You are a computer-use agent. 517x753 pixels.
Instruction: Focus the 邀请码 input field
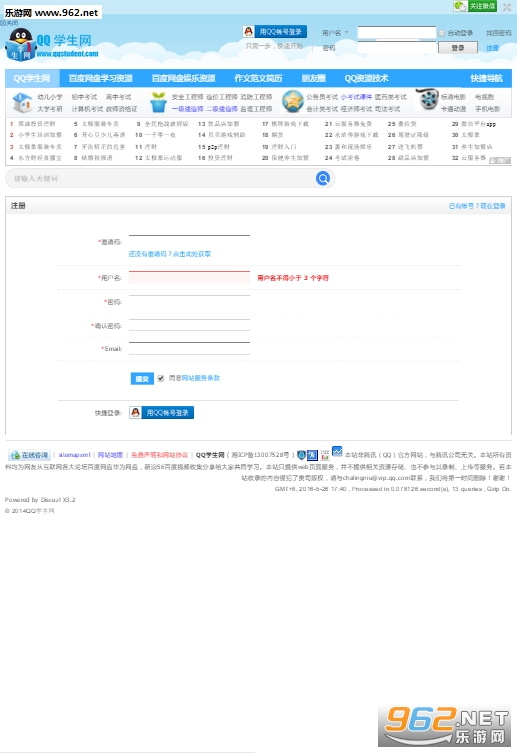click(x=189, y=241)
